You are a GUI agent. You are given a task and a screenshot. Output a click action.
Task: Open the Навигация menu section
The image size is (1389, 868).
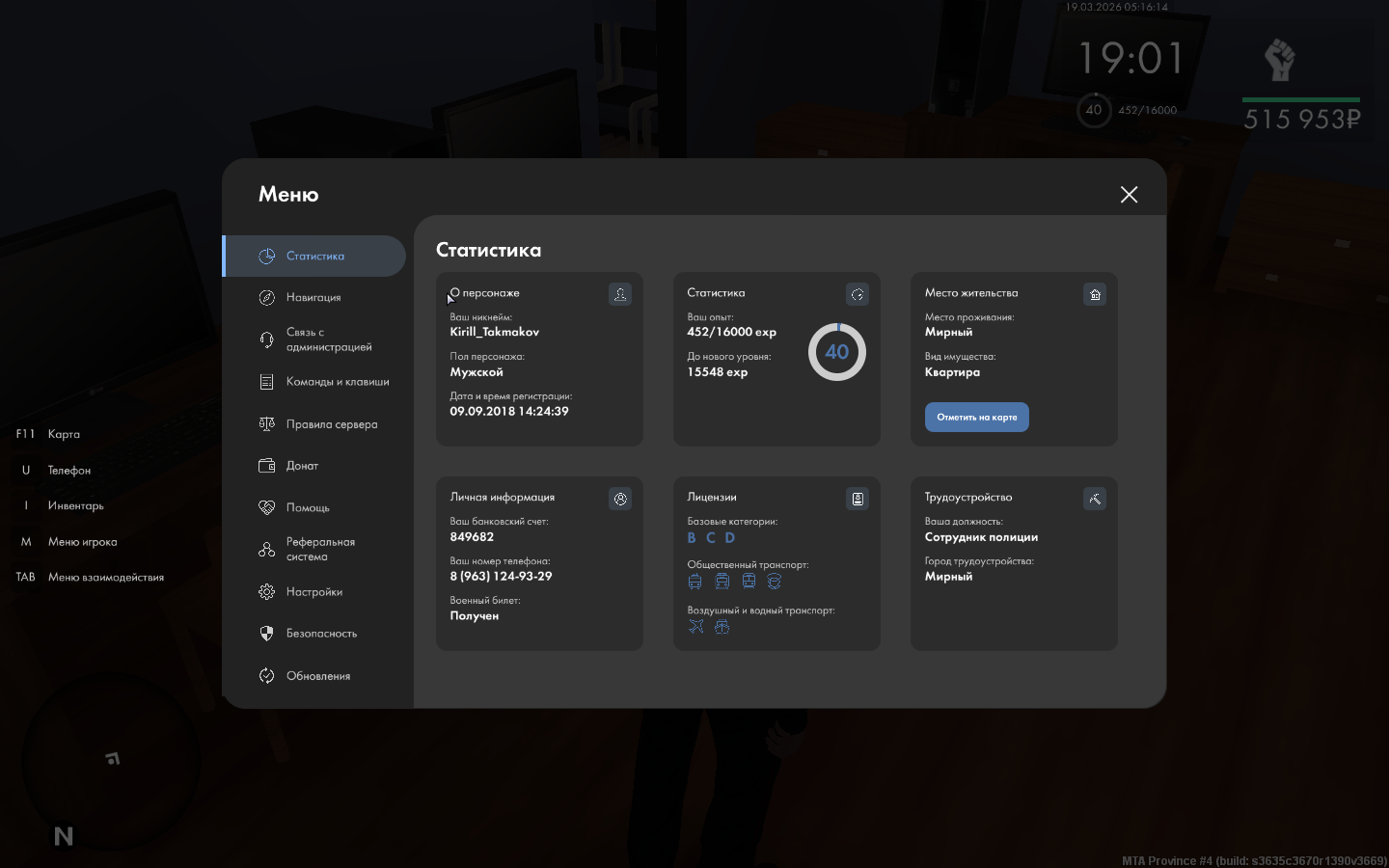point(313,298)
